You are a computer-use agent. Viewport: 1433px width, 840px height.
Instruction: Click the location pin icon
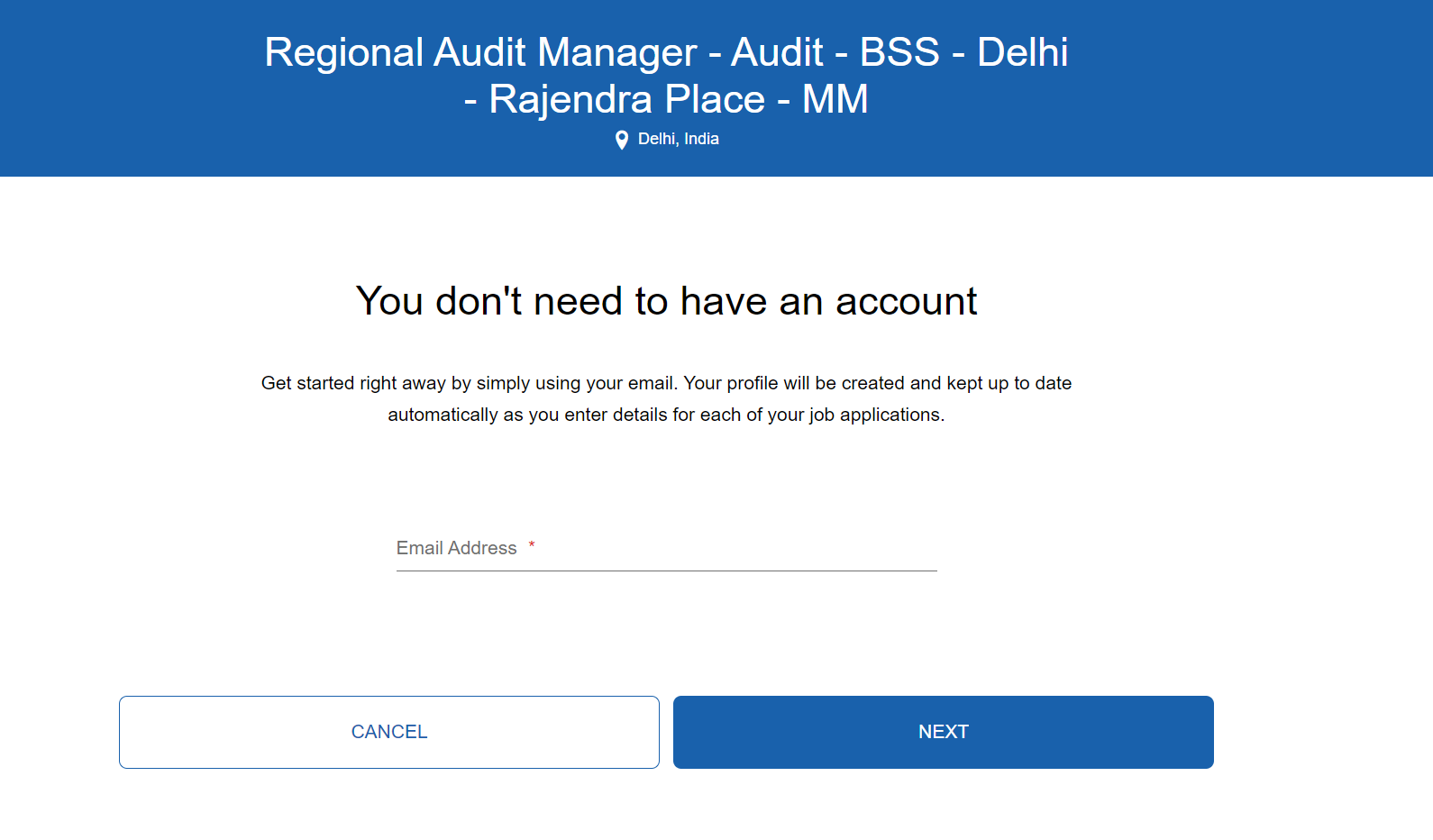click(622, 140)
